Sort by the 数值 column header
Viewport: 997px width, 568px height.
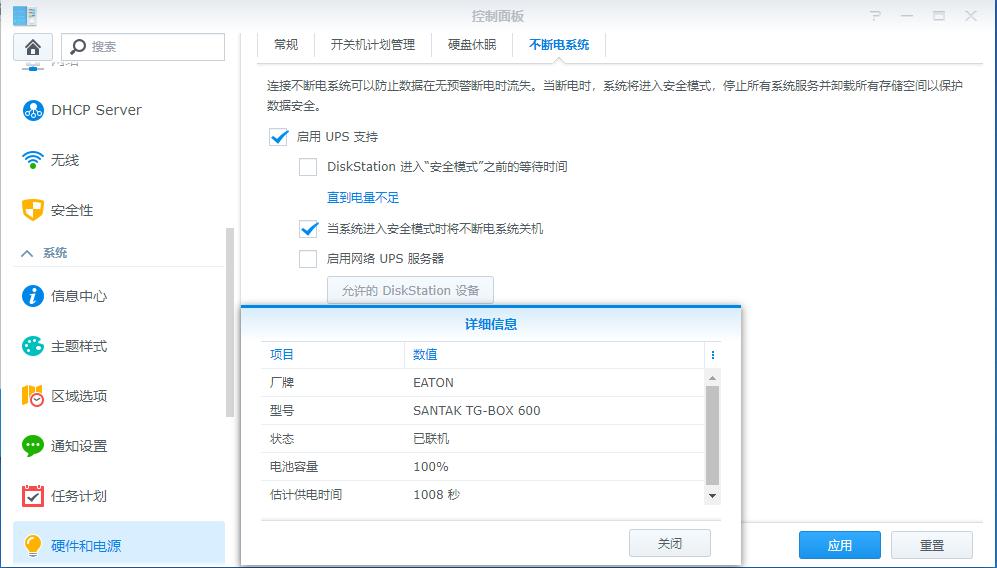[554, 355]
